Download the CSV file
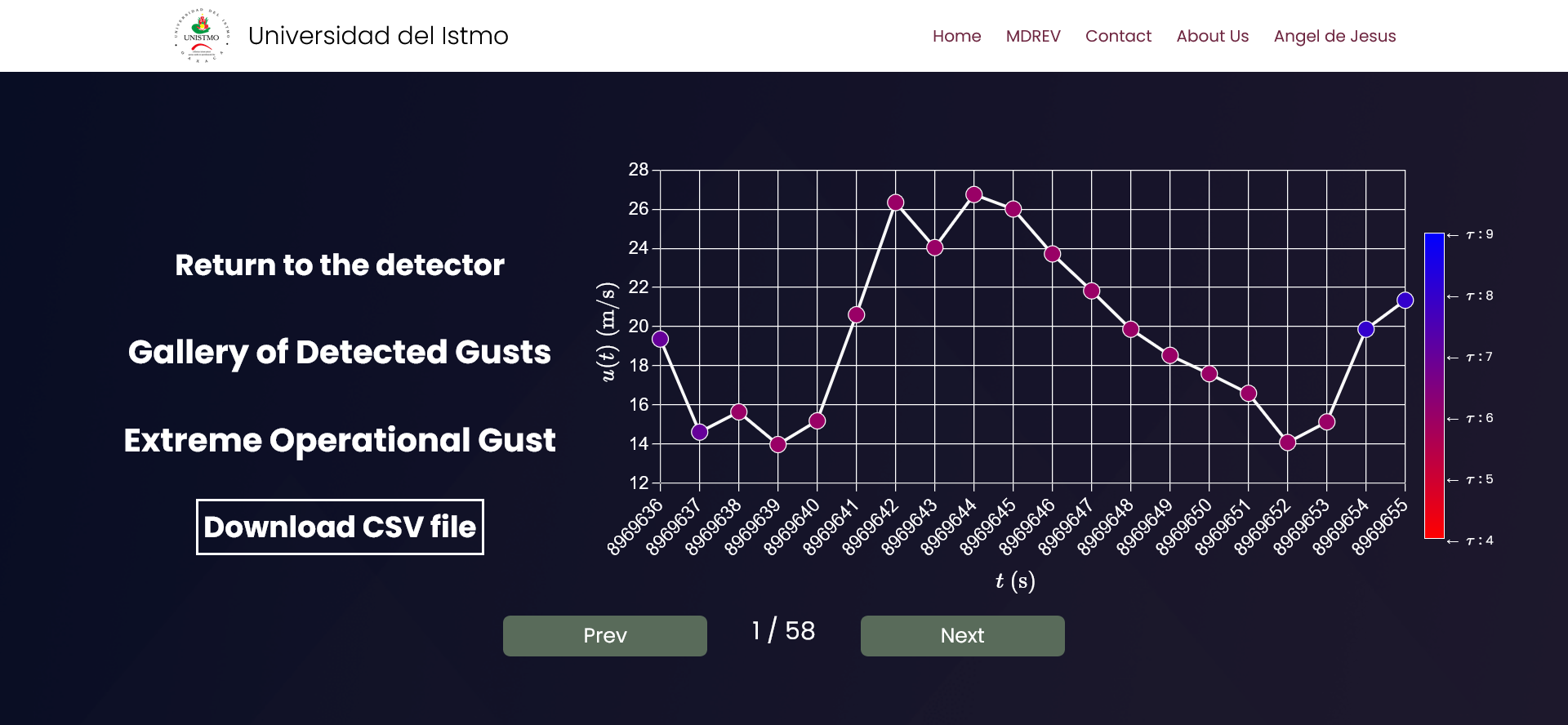 point(340,527)
